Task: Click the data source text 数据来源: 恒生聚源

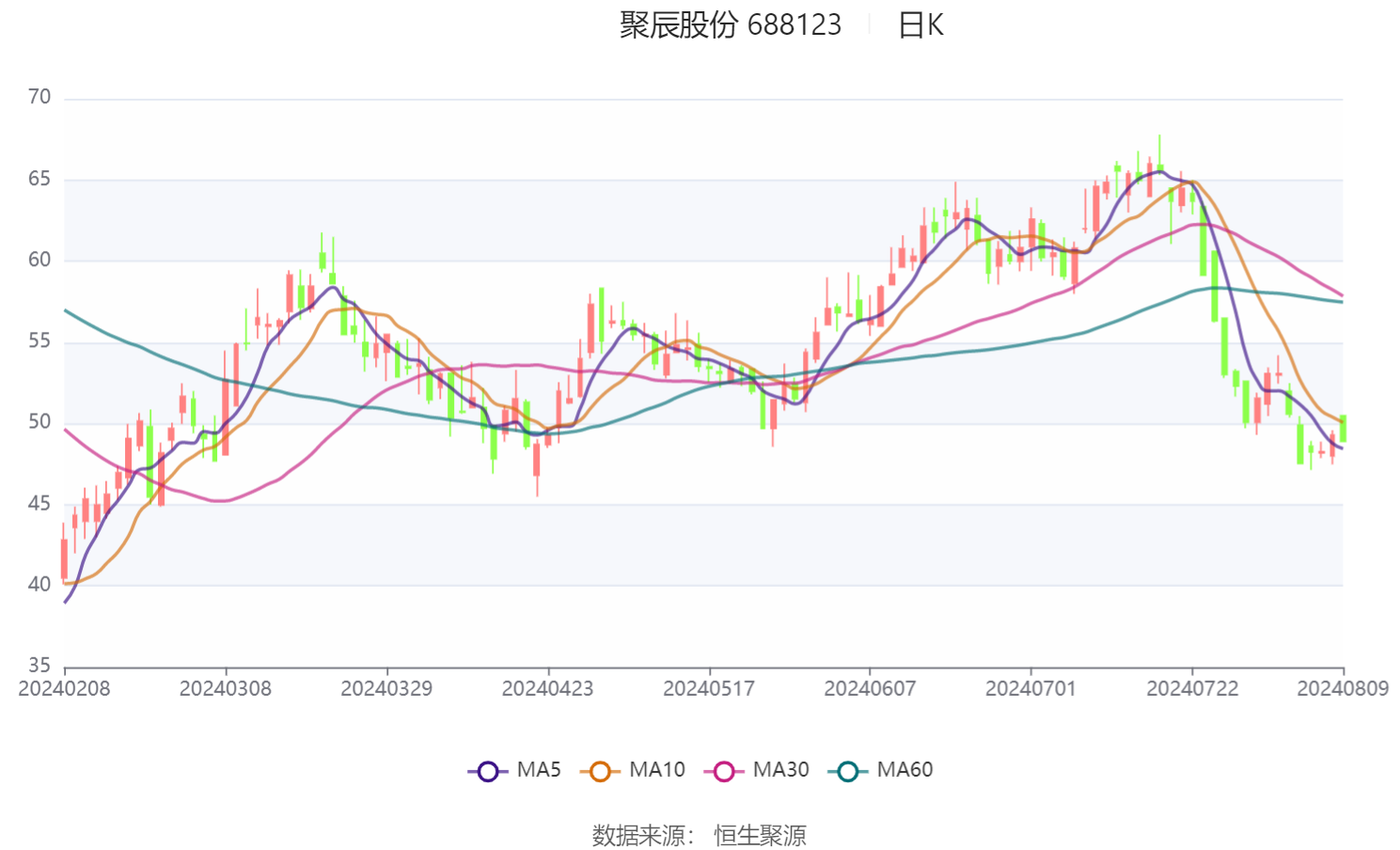Action: click(x=700, y=835)
